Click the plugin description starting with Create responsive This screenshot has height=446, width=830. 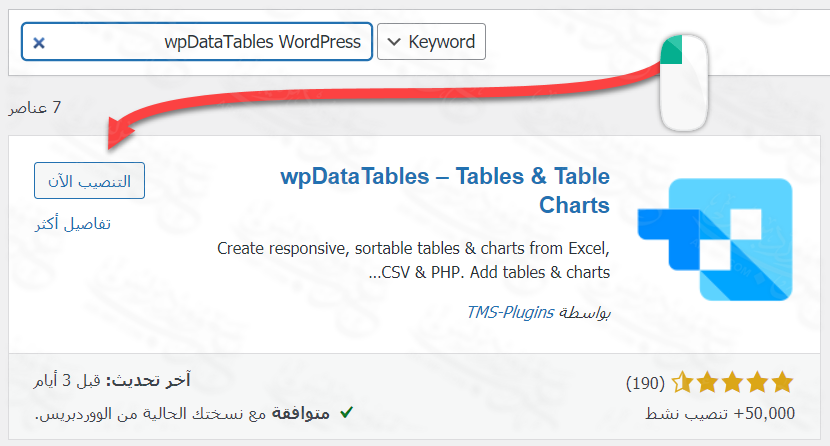pyautogui.click(x=412, y=260)
